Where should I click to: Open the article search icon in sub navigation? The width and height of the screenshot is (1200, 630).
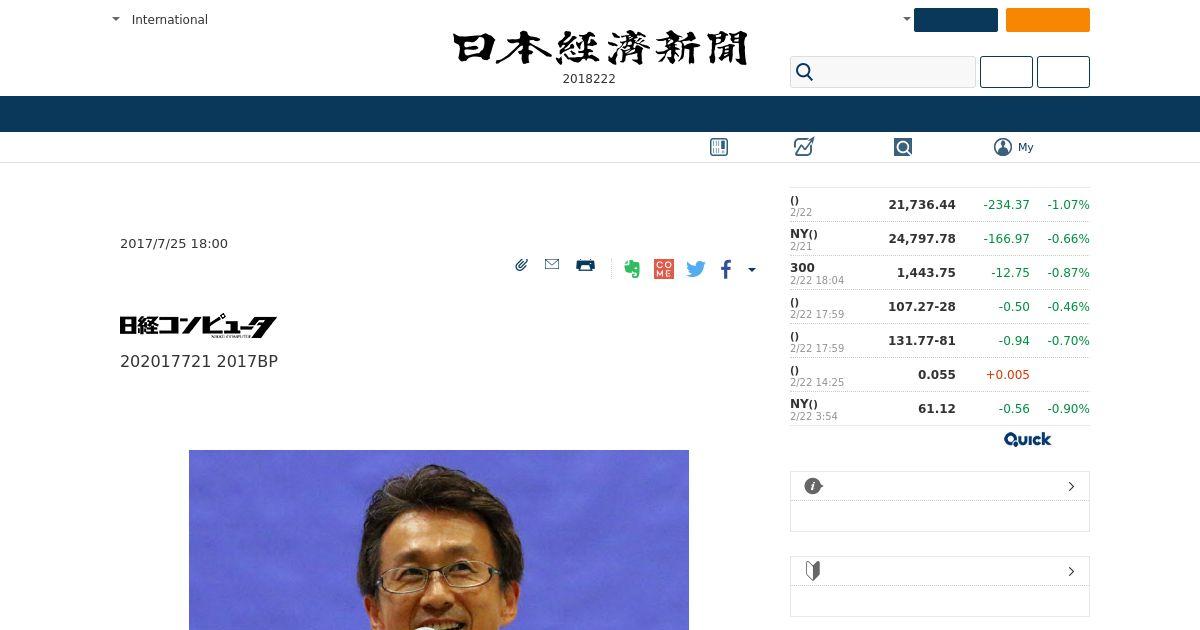click(x=903, y=147)
